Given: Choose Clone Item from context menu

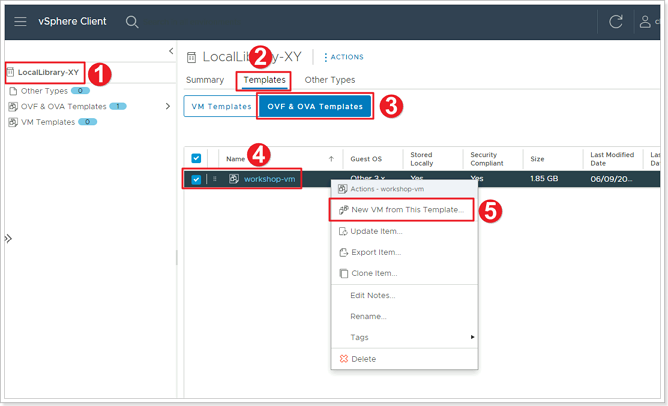Looking at the screenshot, I should pos(404,274).
